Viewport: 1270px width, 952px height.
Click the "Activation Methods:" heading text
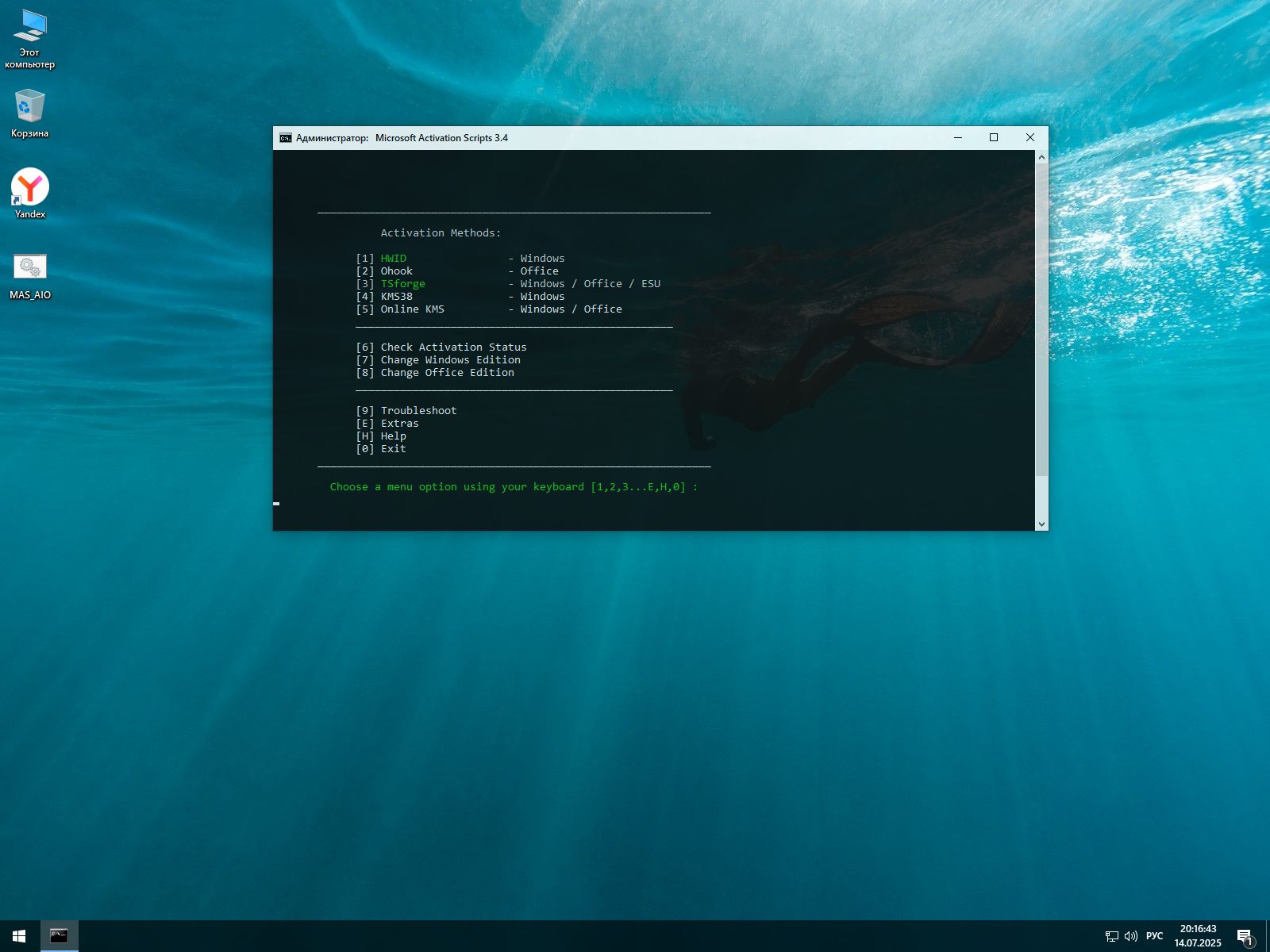coord(441,233)
